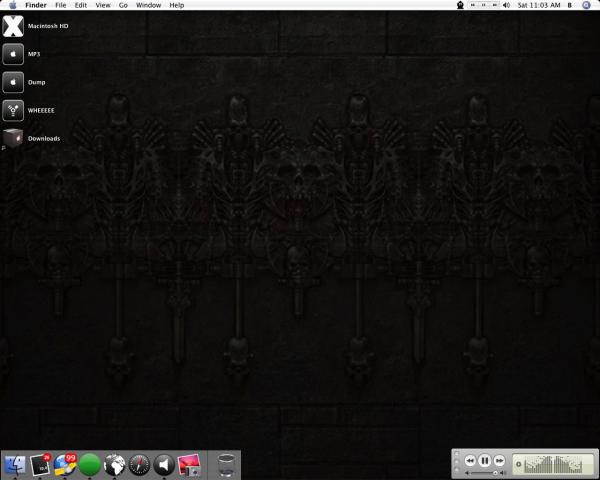600x480 pixels.
Task: Select the Dump volume icon
Action: point(13,82)
